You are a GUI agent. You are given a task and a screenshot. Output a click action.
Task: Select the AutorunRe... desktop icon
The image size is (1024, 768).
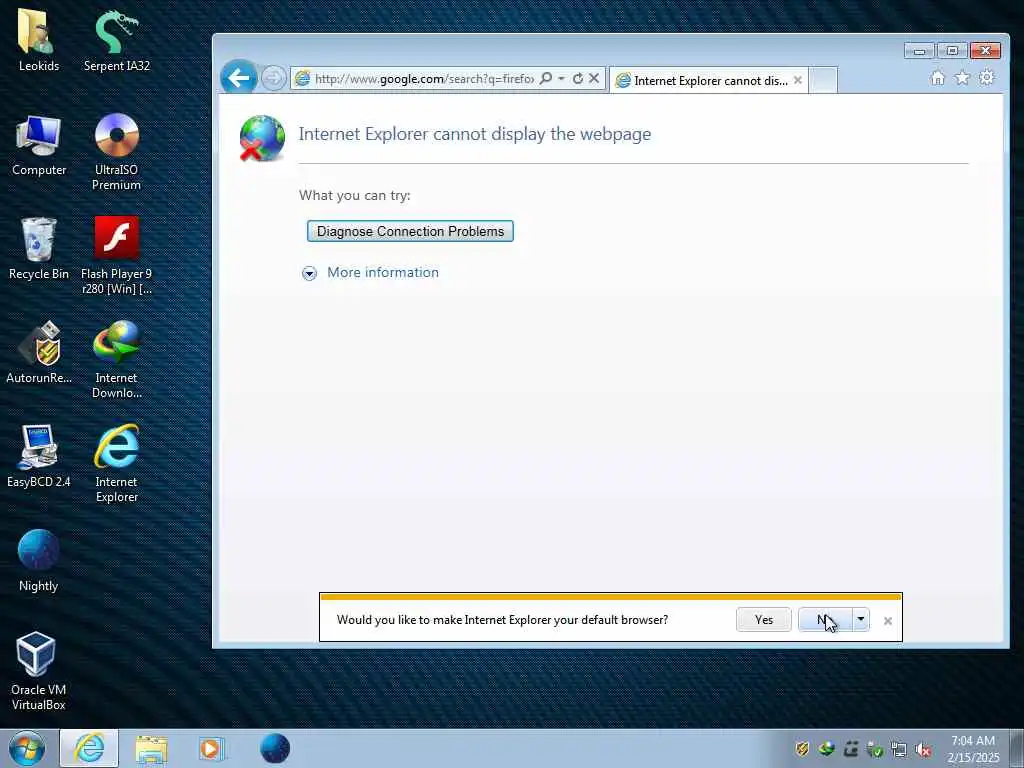pyautogui.click(x=39, y=353)
